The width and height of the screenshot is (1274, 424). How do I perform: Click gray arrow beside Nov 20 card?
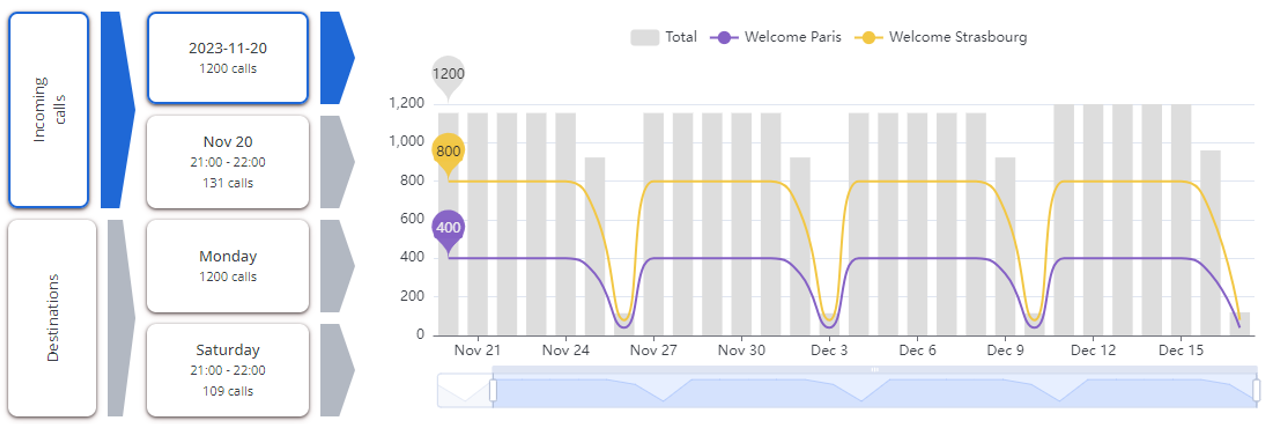(x=335, y=162)
